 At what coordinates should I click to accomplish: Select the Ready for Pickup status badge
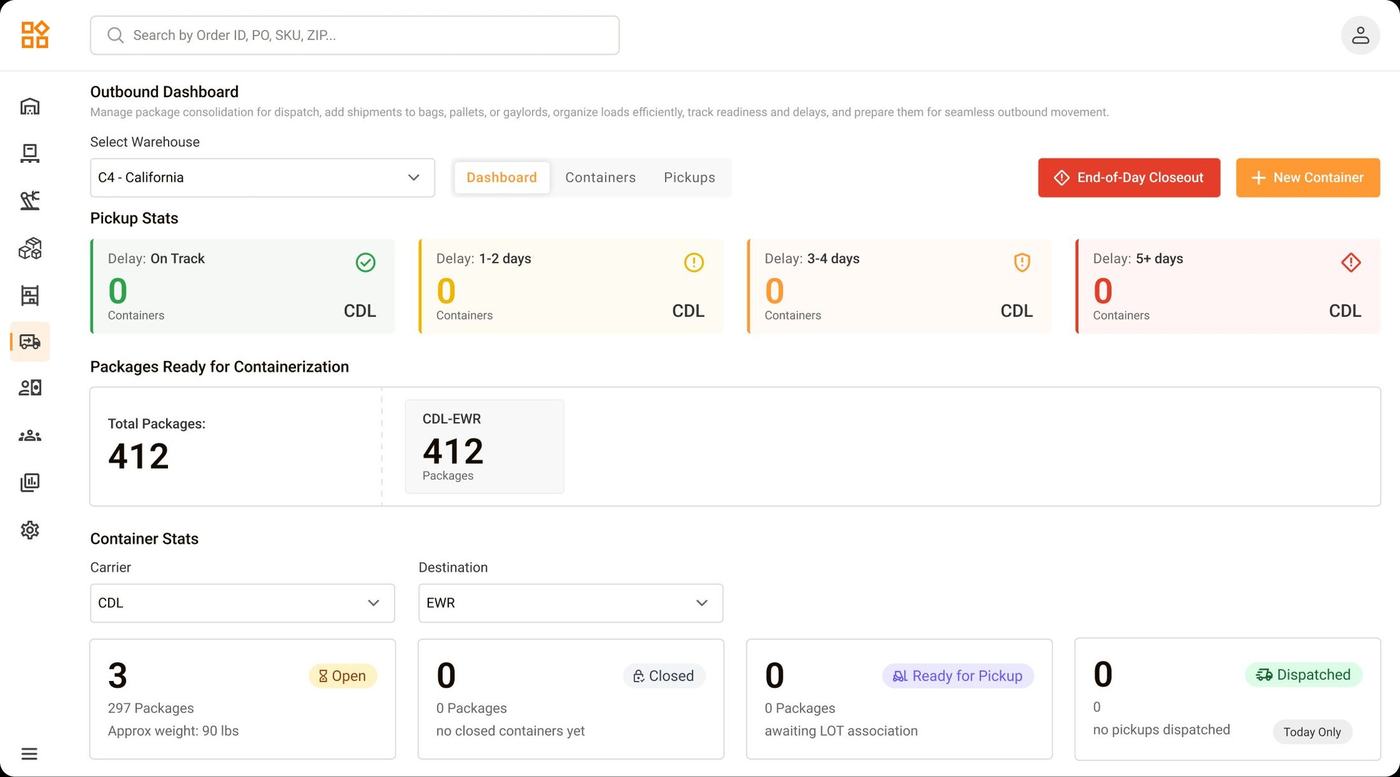[958, 676]
